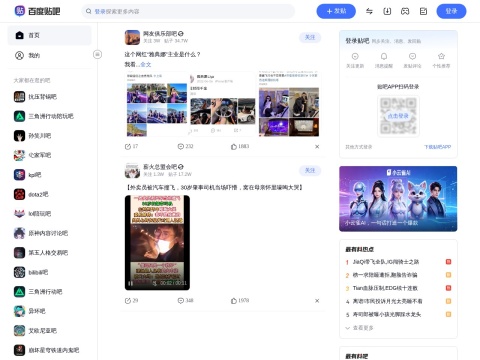
Task: Click the blue 登录 login button
Action: point(451,11)
